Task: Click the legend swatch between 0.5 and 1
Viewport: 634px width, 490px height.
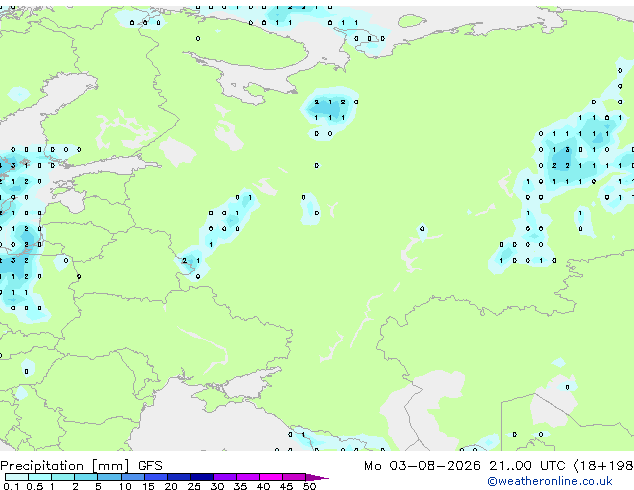Action: (x=40, y=477)
